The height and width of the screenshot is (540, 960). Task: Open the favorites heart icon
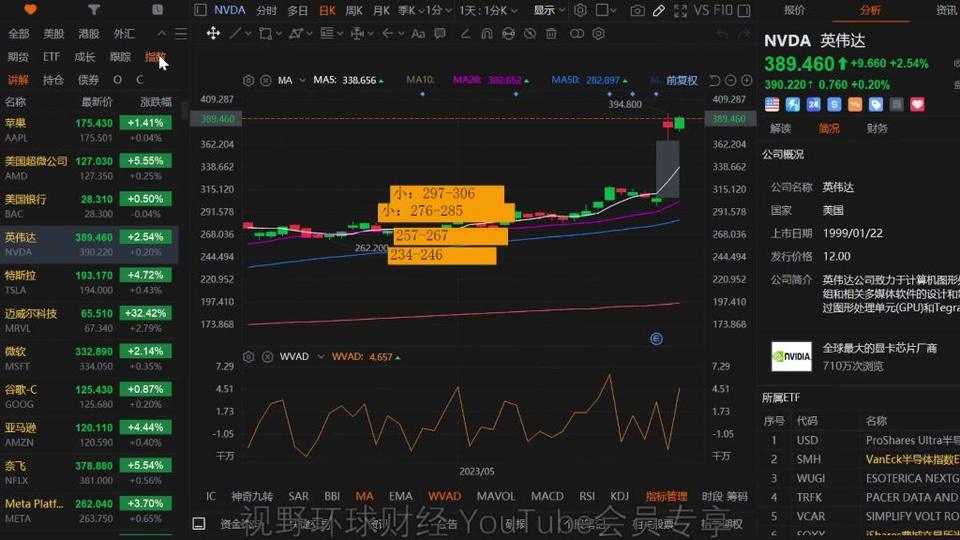click(30, 10)
